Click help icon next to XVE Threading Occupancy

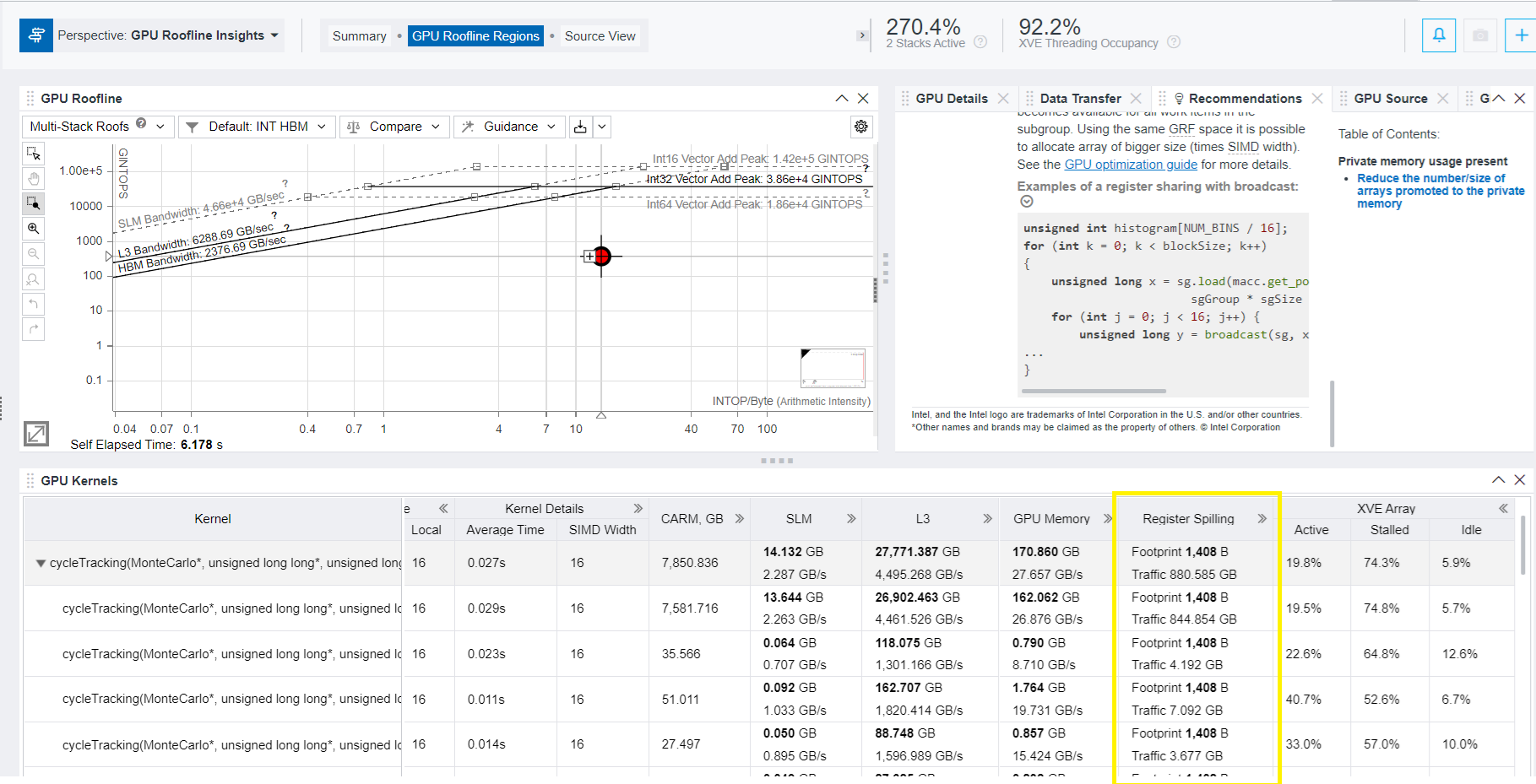1174,42
